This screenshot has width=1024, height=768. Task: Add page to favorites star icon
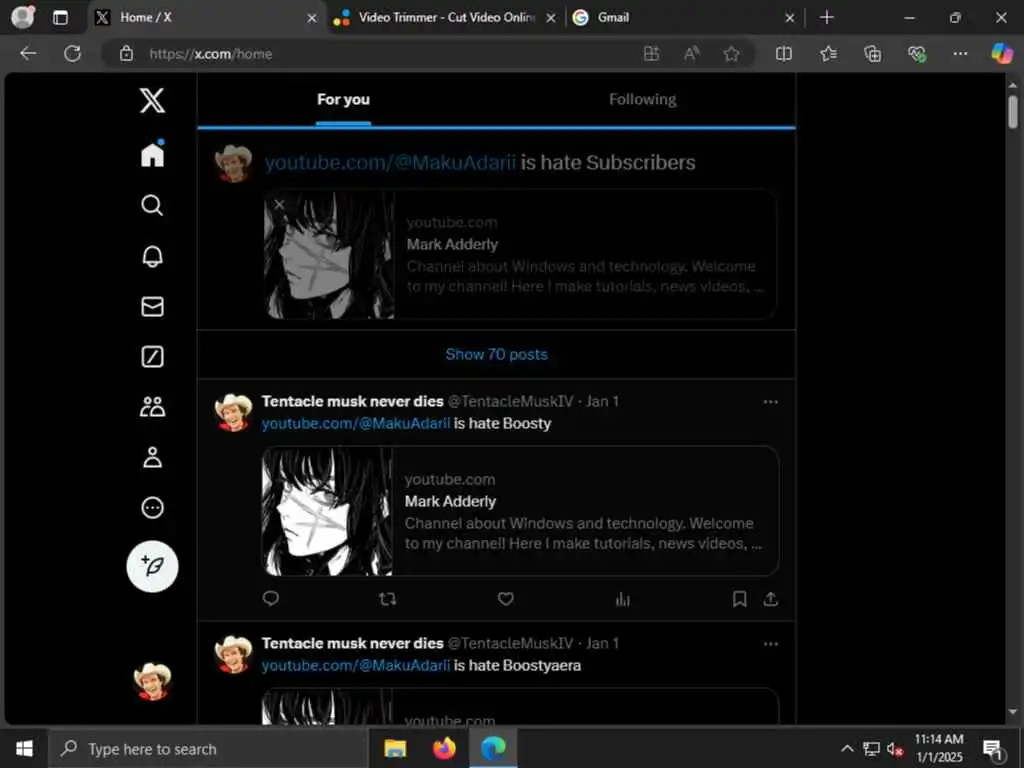point(731,54)
